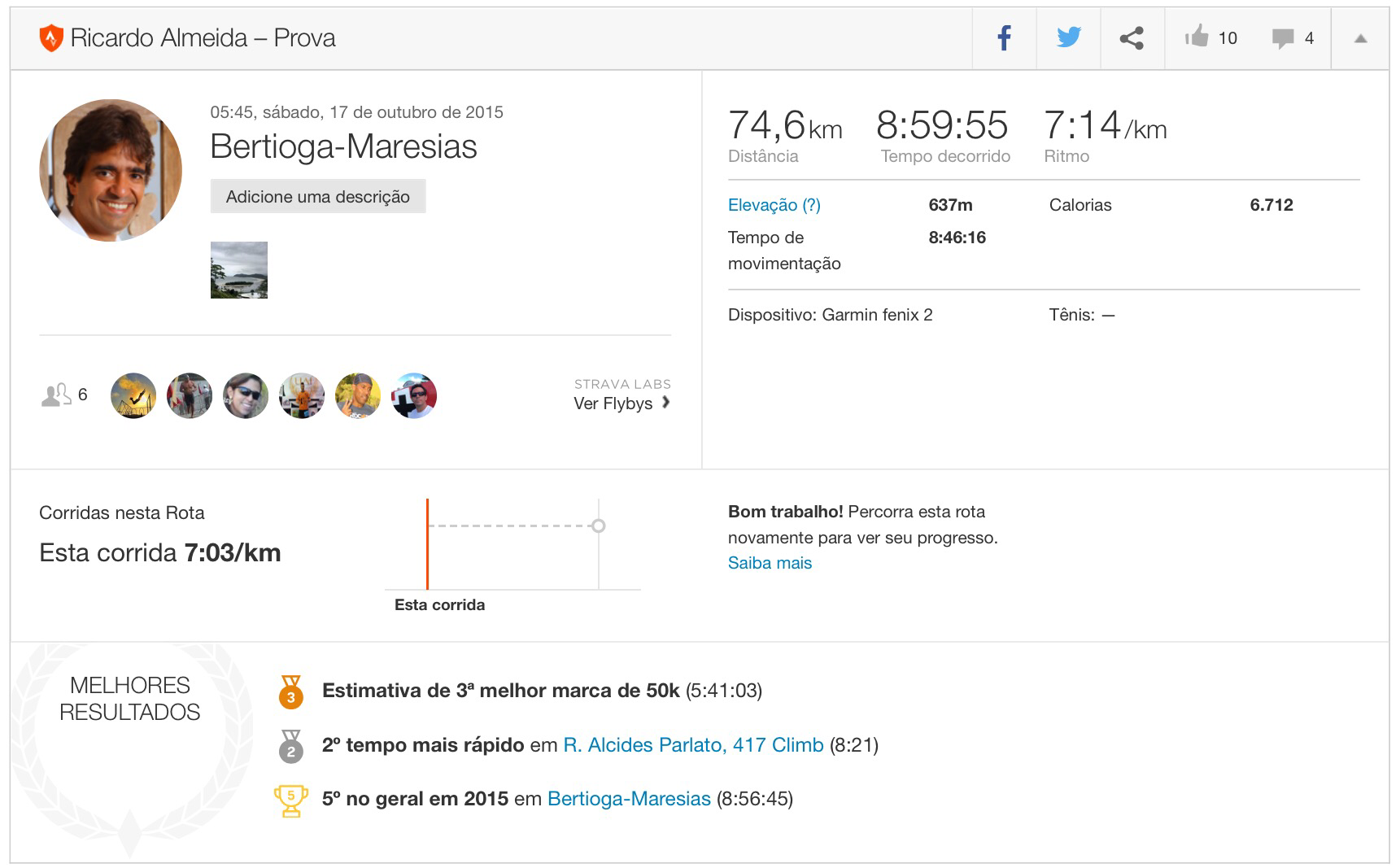The height and width of the screenshot is (868, 1400).
Task: Click the bronze 50k medal icon
Action: [290, 691]
